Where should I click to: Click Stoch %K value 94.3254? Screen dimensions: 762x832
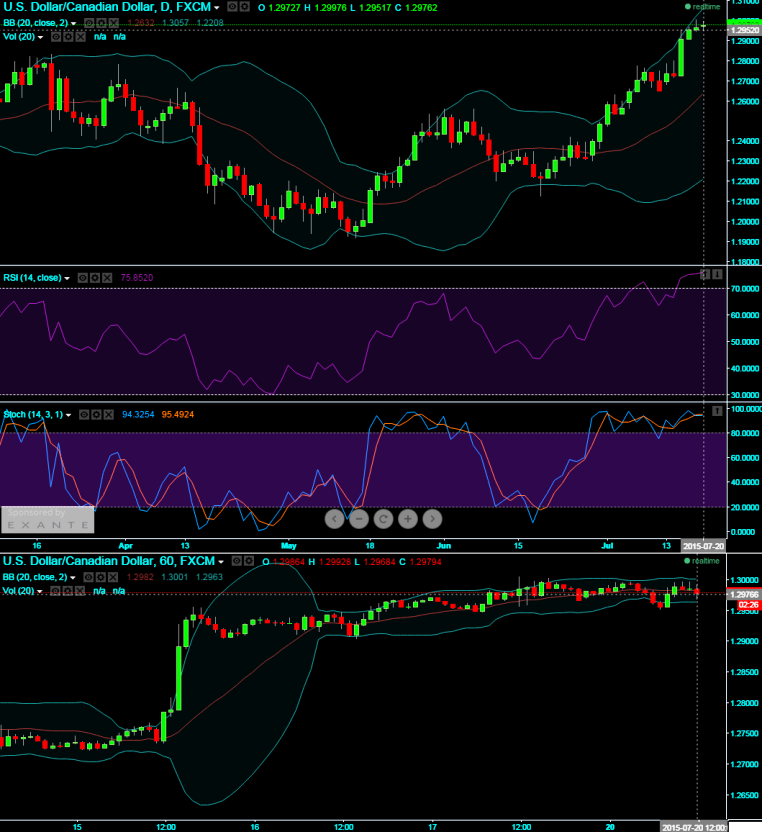[138, 414]
